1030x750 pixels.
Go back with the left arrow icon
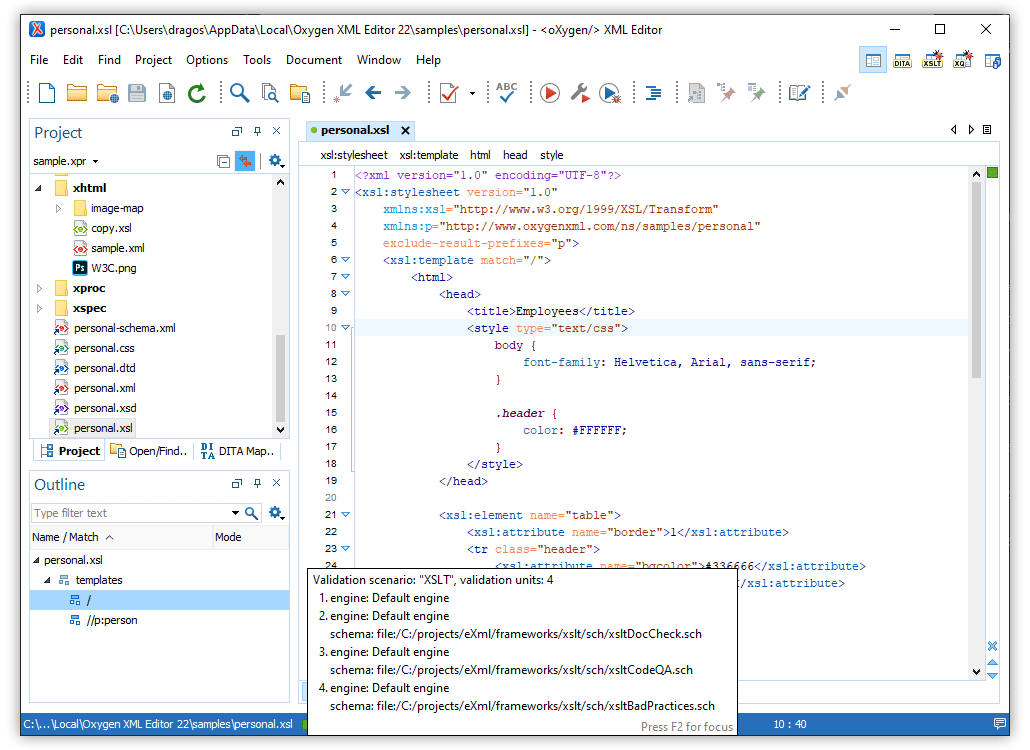pyautogui.click(x=373, y=93)
